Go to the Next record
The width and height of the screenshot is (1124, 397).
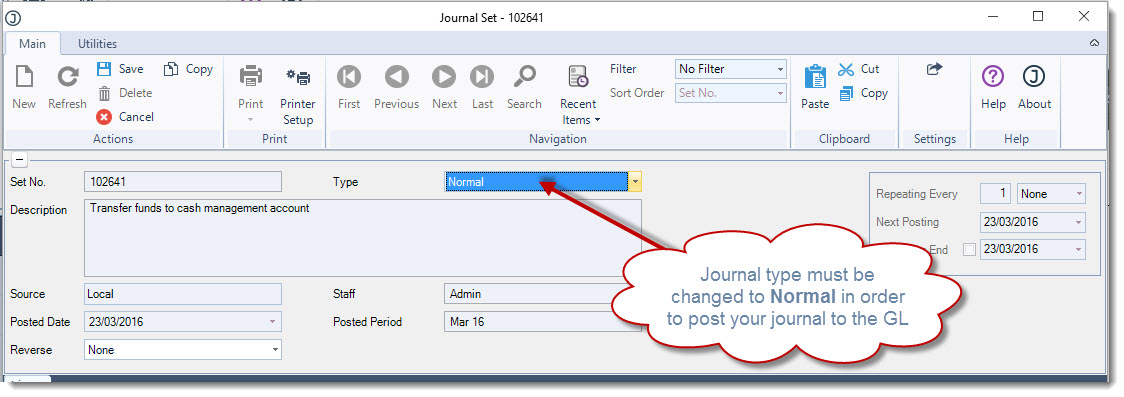pos(444,86)
